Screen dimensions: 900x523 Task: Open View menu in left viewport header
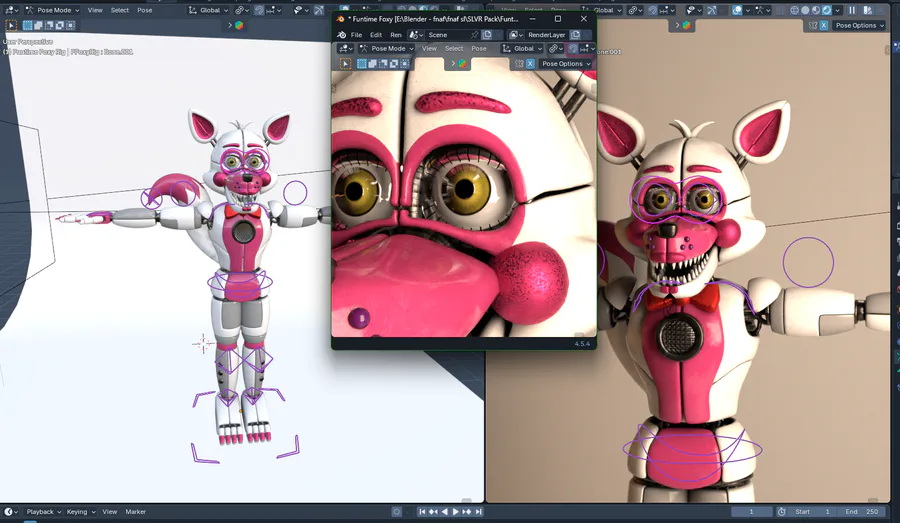[95, 10]
